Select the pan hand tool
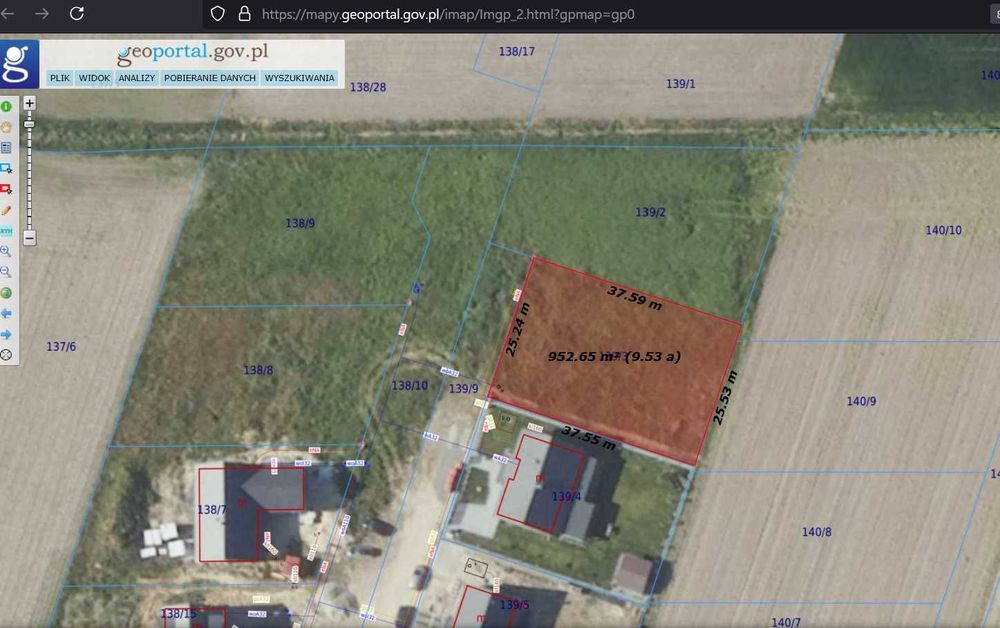The height and width of the screenshot is (628, 1000). (x=6, y=127)
